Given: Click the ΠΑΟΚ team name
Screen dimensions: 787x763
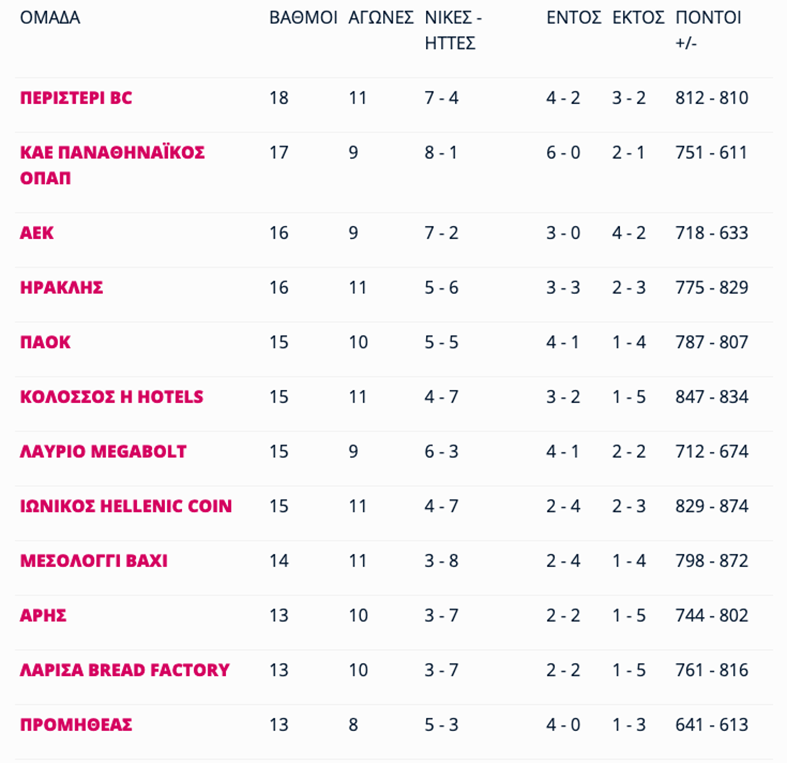Looking at the screenshot, I should [x=45, y=342].
